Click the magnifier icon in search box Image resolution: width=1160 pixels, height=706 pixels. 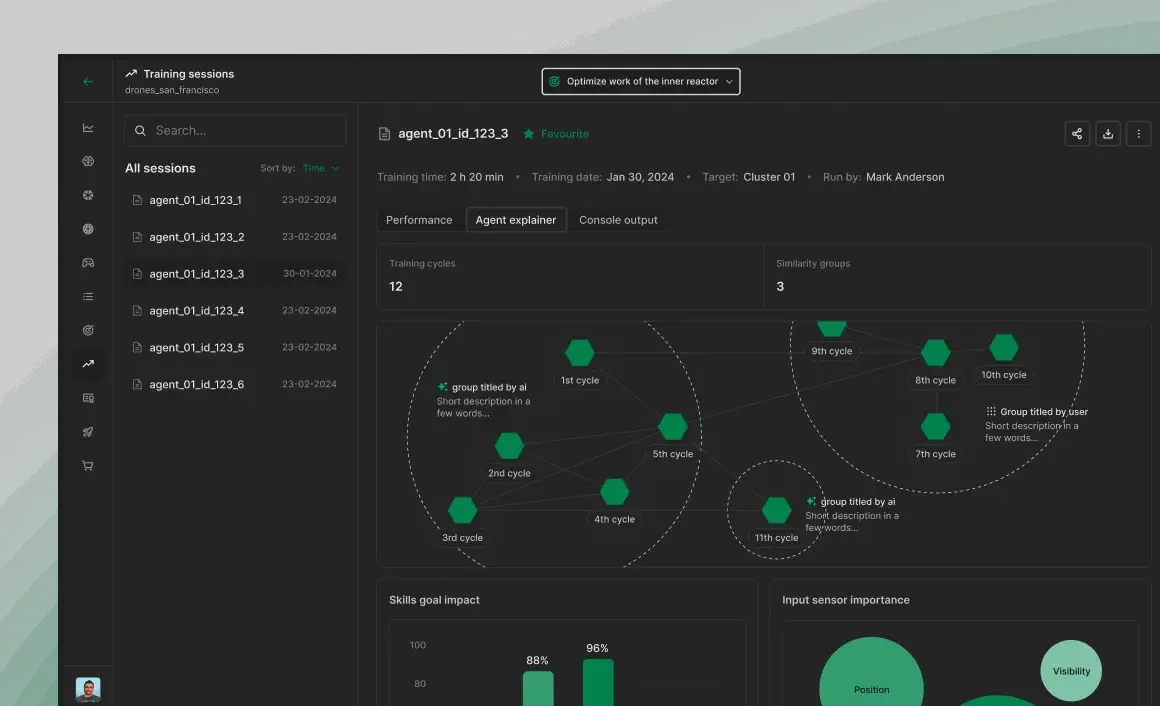tap(140, 131)
